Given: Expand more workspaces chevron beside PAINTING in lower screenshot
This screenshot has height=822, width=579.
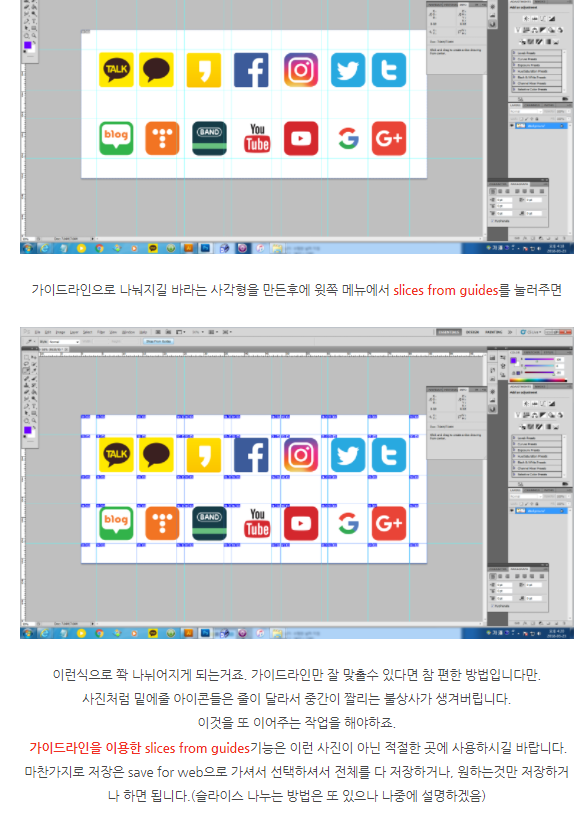Looking at the screenshot, I should [x=510, y=332].
